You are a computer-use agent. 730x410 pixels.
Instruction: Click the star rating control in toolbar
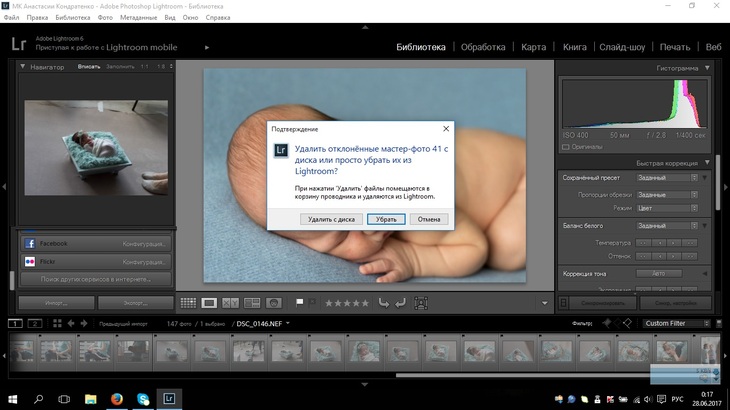coord(347,302)
